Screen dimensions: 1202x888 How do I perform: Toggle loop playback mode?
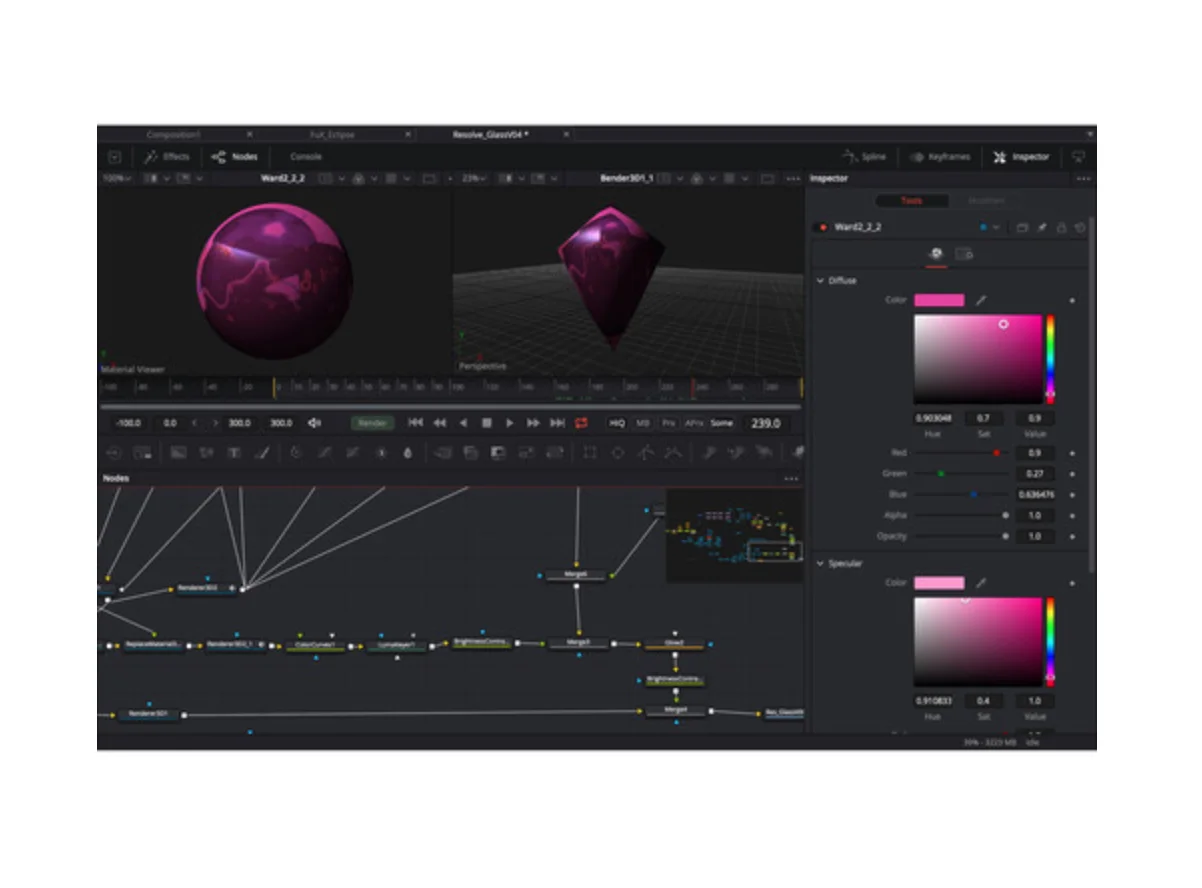click(x=581, y=423)
